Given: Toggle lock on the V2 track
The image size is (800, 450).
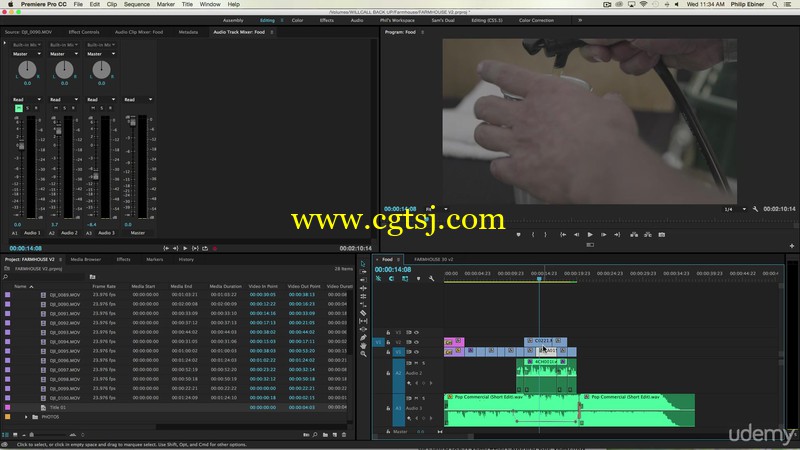Looking at the screenshot, I should coord(388,342).
